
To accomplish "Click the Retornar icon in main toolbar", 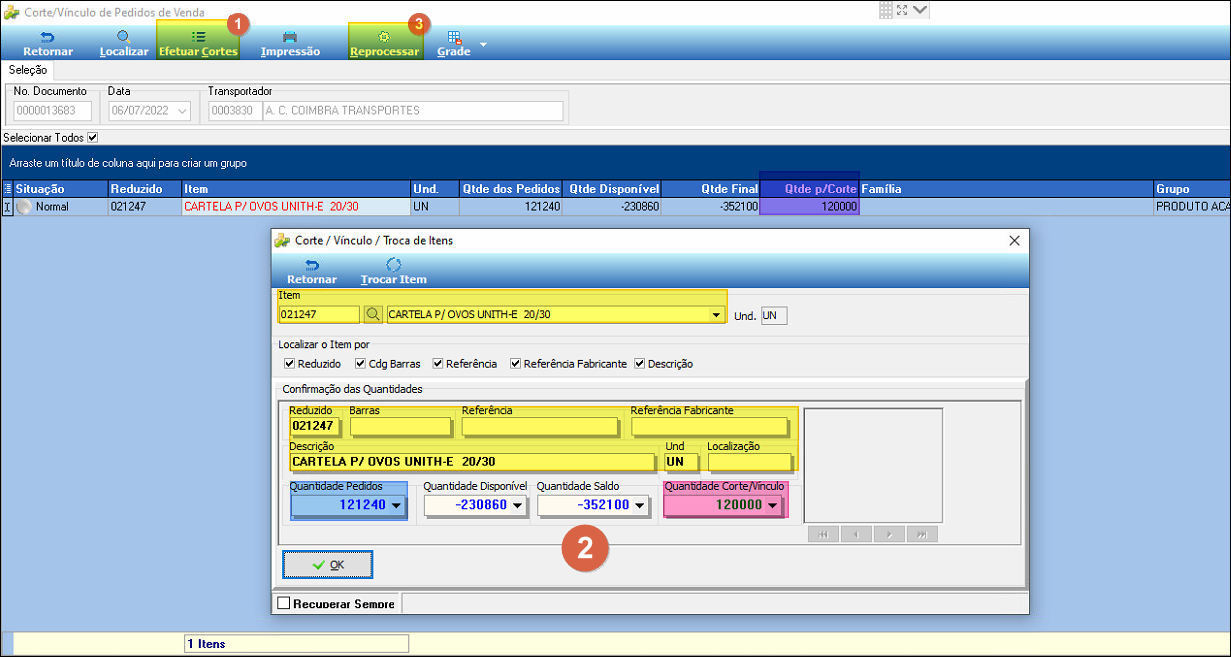I will [47, 36].
